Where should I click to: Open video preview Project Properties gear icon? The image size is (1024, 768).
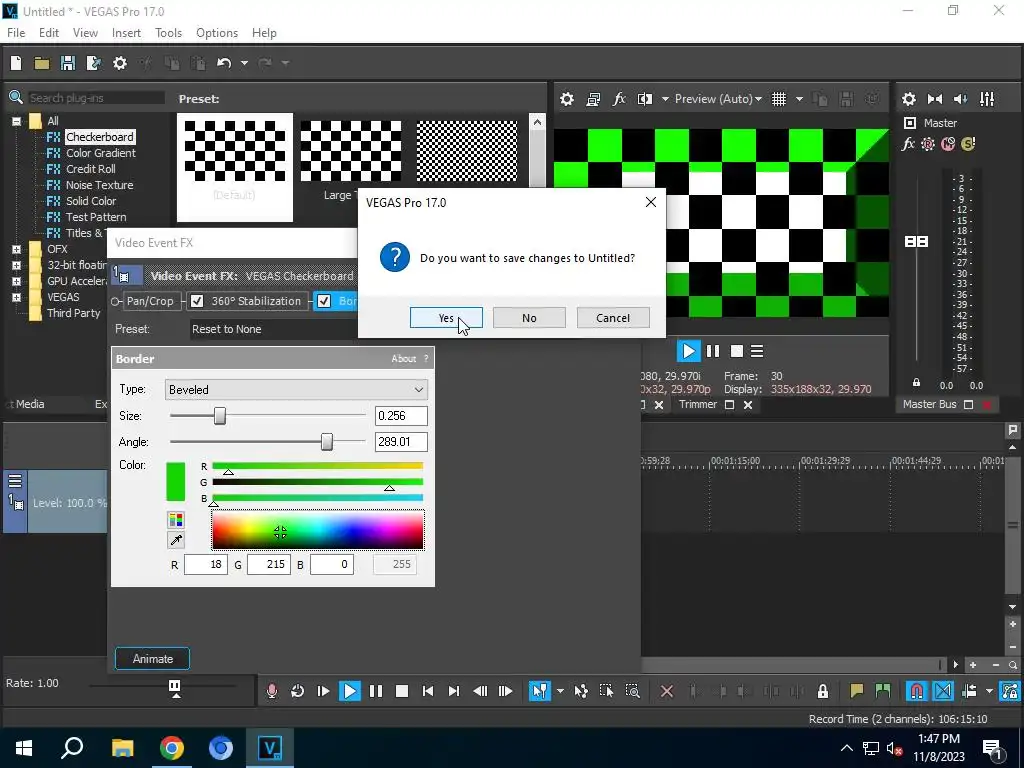pos(567,99)
